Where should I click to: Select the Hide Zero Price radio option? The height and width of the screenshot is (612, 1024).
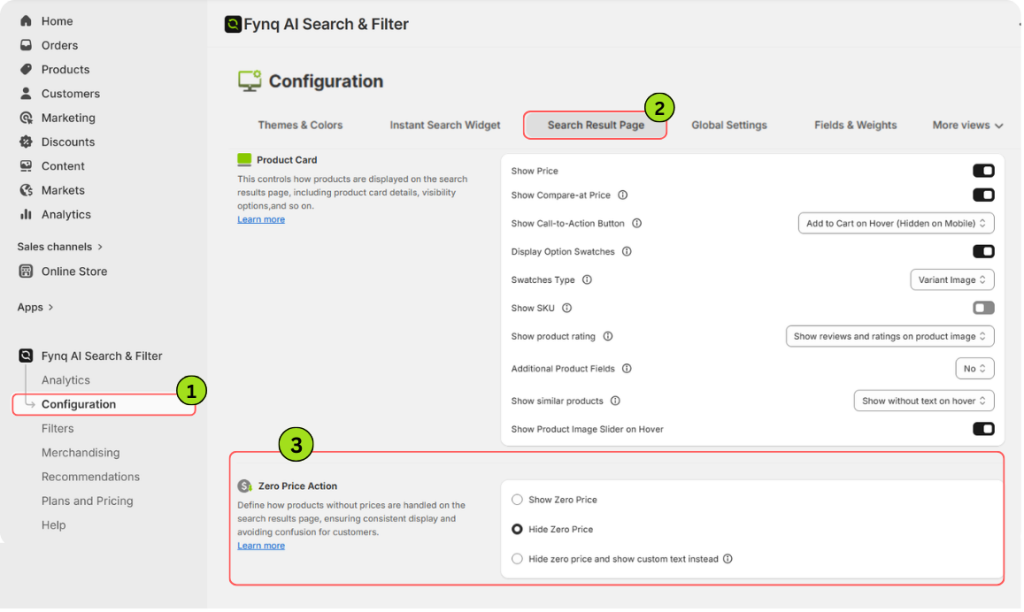[517, 529]
